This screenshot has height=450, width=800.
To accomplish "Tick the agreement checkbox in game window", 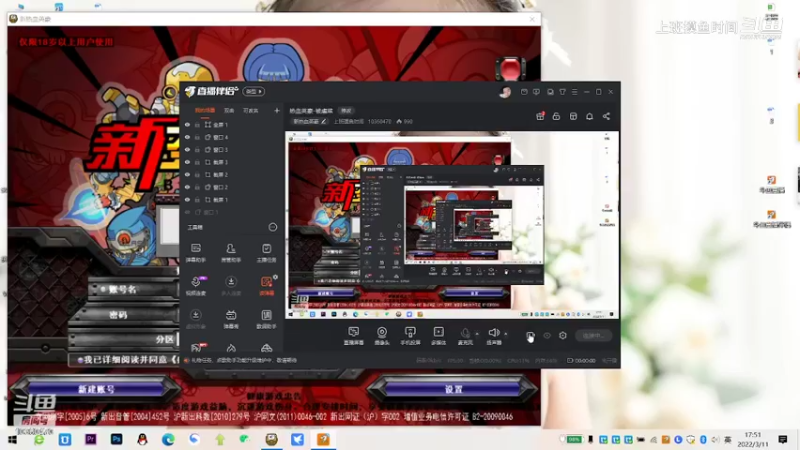I will (x=80, y=360).
